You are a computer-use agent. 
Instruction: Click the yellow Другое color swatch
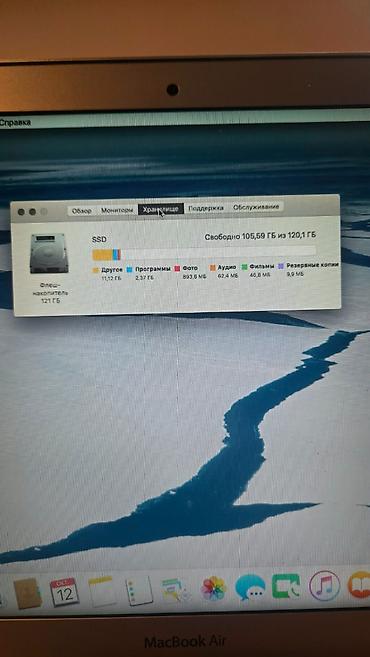[96, 270]
